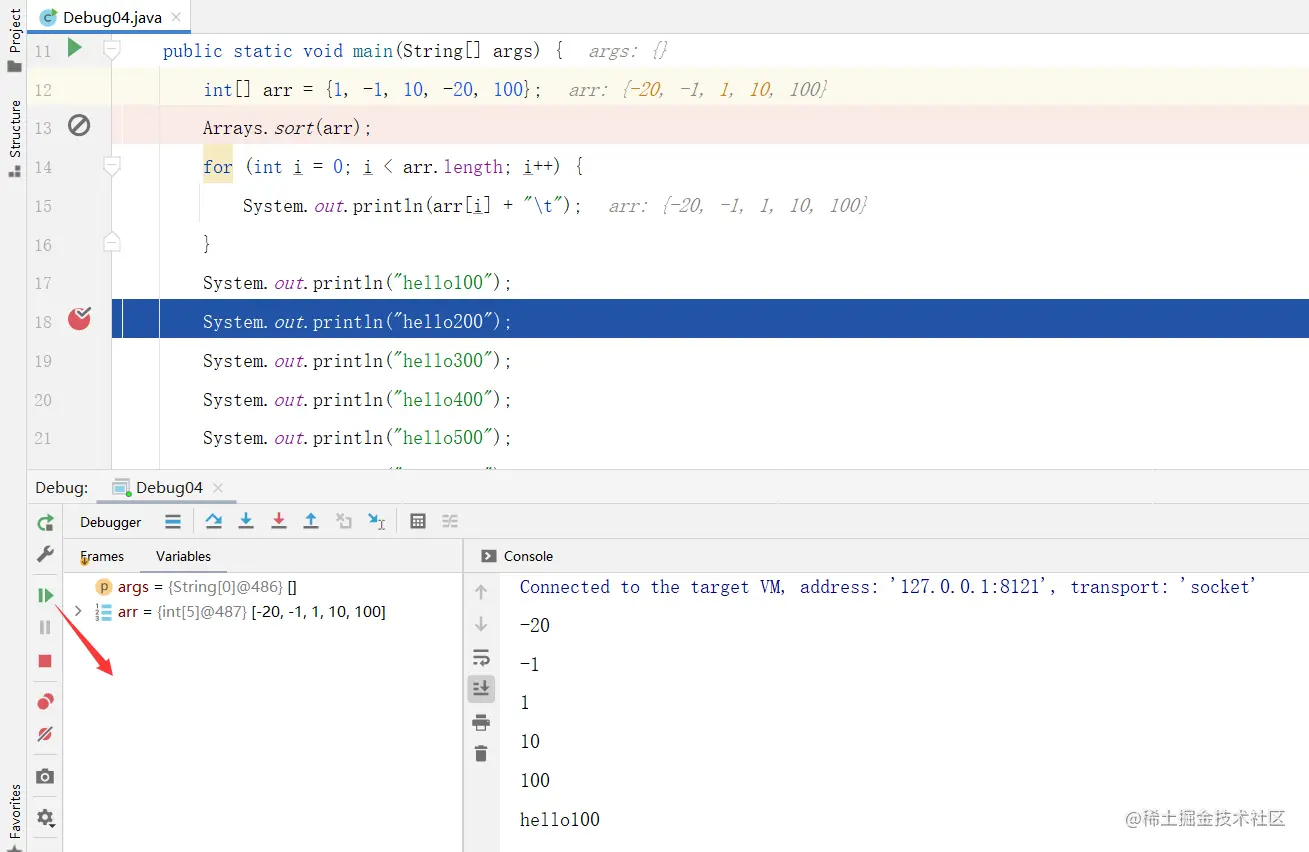
Task: Click Show Execution Point icon
Action: tap(173, 521)
